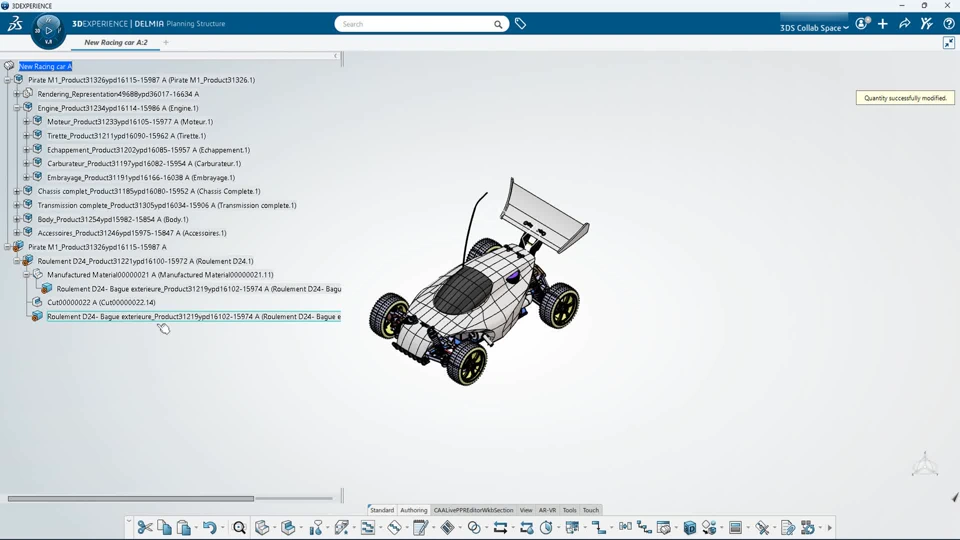Collapse the tree panel chevron

(336, 56)
